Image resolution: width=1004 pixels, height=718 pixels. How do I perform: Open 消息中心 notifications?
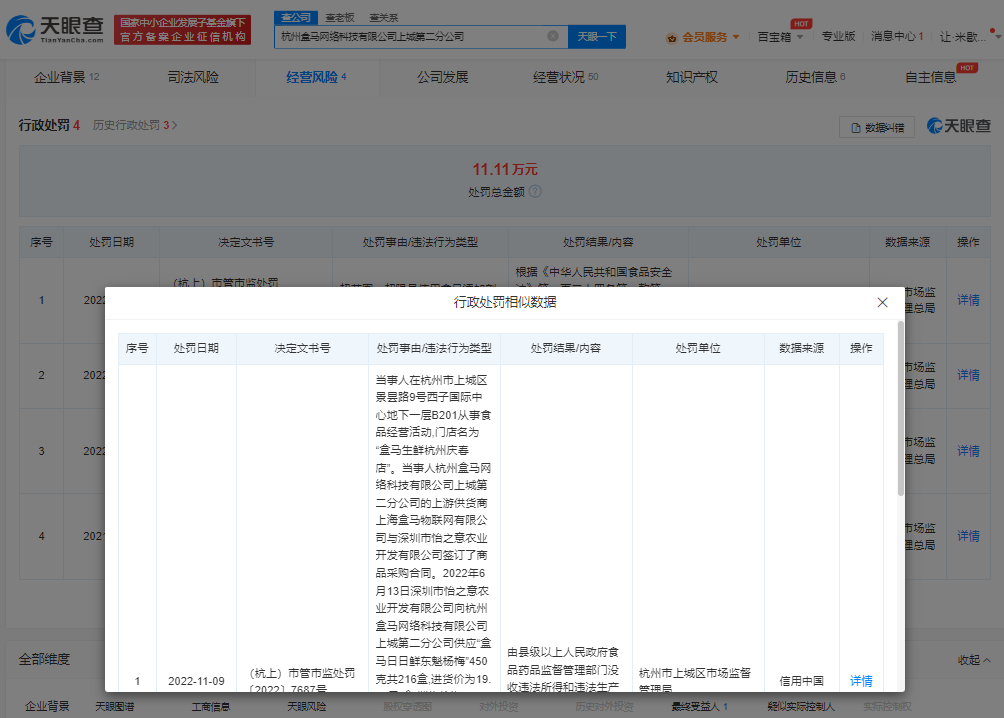tap(897, 37)
